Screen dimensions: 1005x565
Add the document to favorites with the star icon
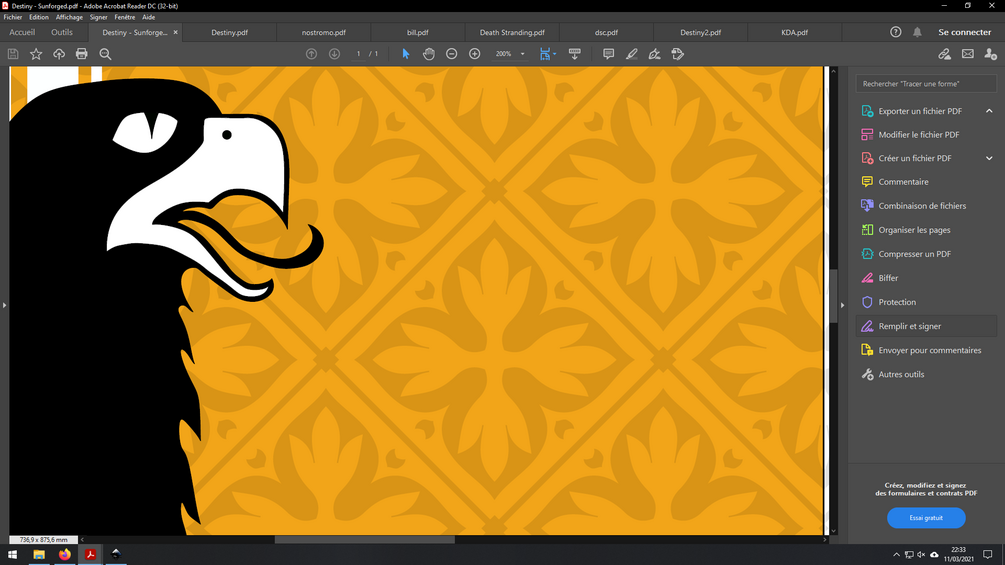click(x=36, y=54)
